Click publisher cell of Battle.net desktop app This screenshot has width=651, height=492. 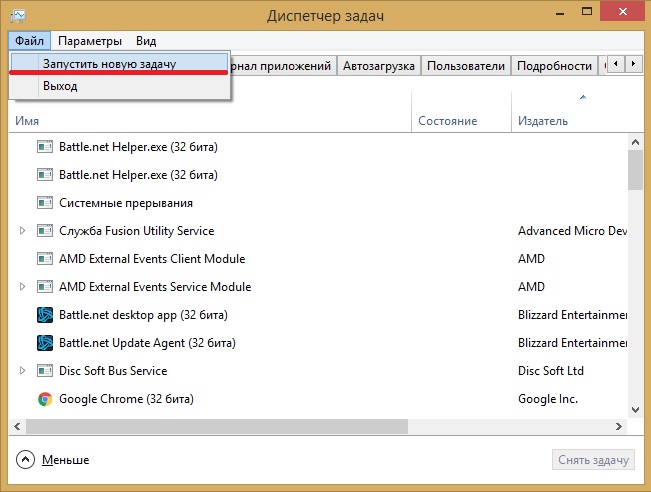click(x=572, y=315)
